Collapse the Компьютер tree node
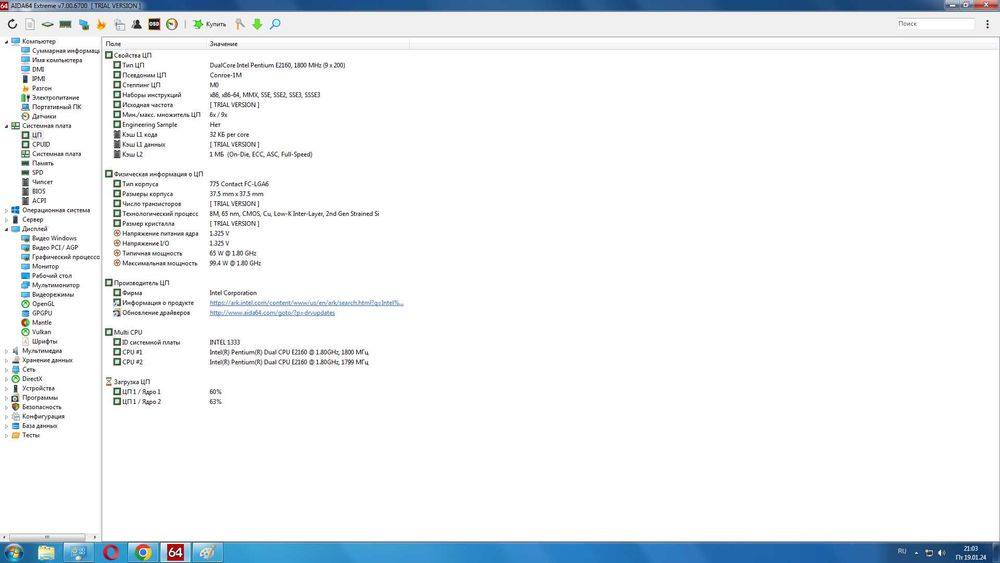Image resolution: width=1000 pixels, height=563 pixels. click(x=6, y=41)
